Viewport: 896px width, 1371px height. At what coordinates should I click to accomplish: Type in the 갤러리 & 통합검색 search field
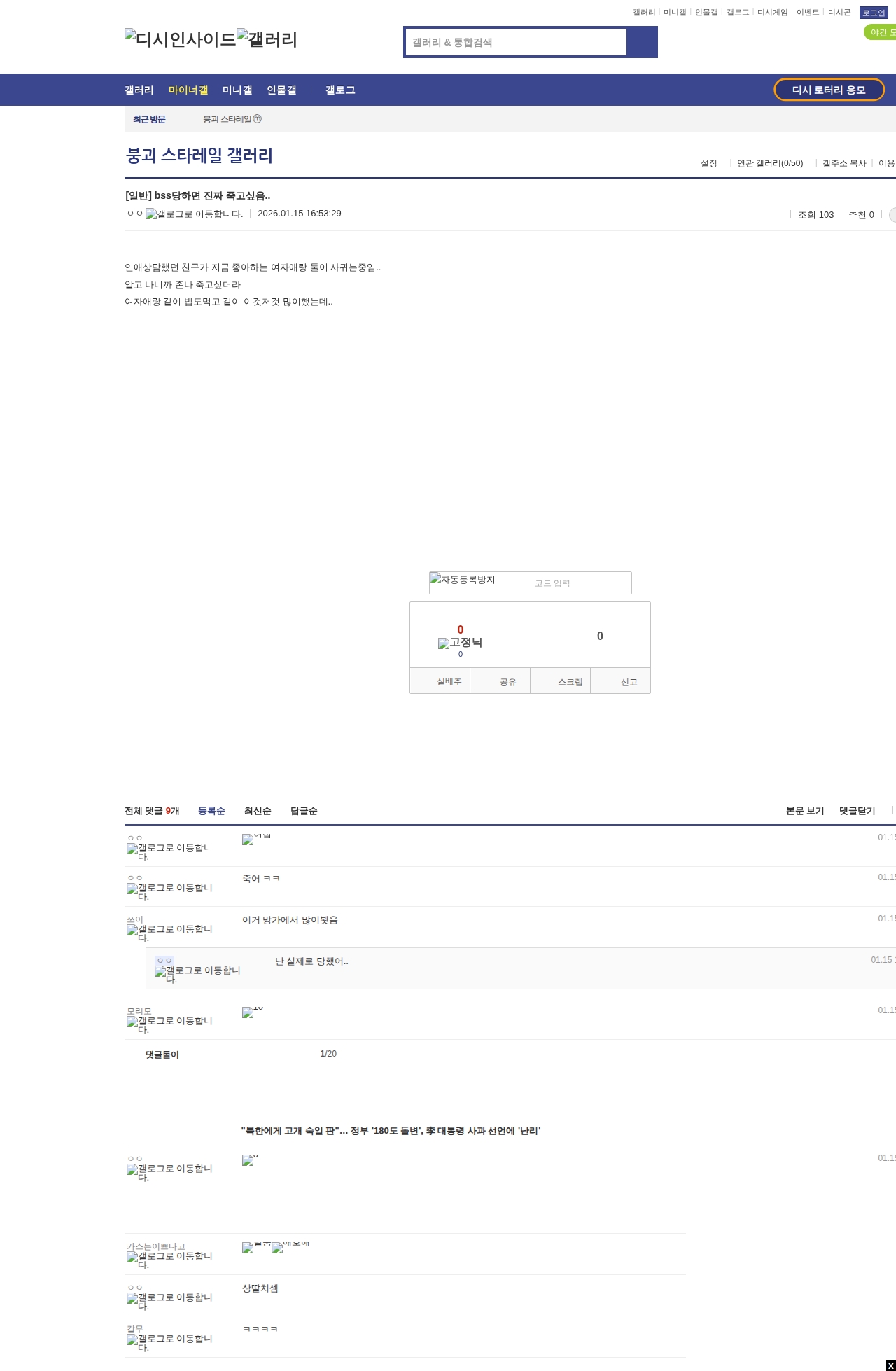(x=517, y=42)
